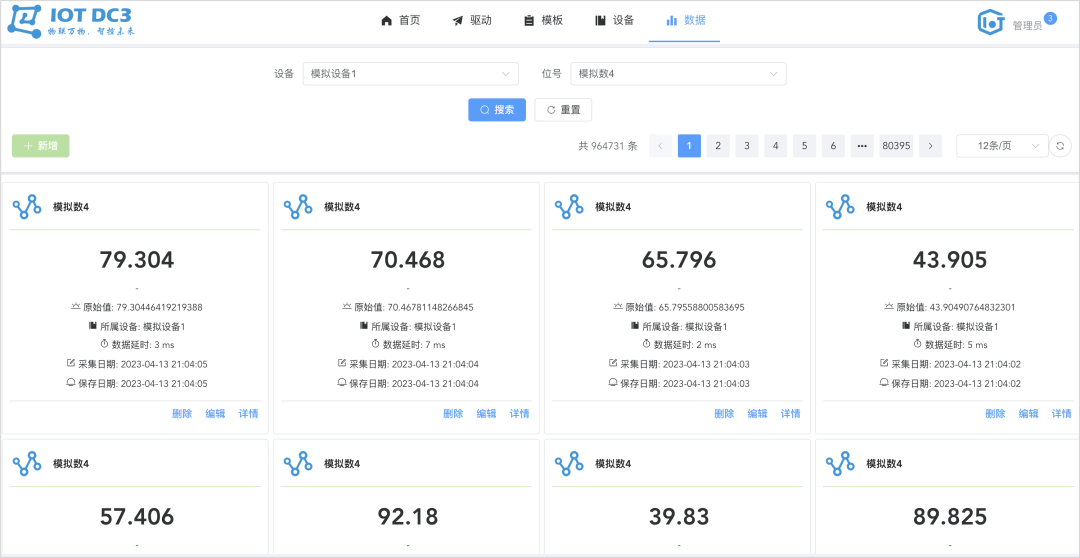Edit the 79.304 record via 编辑
1080x558 pixels.
pos(215,414)
